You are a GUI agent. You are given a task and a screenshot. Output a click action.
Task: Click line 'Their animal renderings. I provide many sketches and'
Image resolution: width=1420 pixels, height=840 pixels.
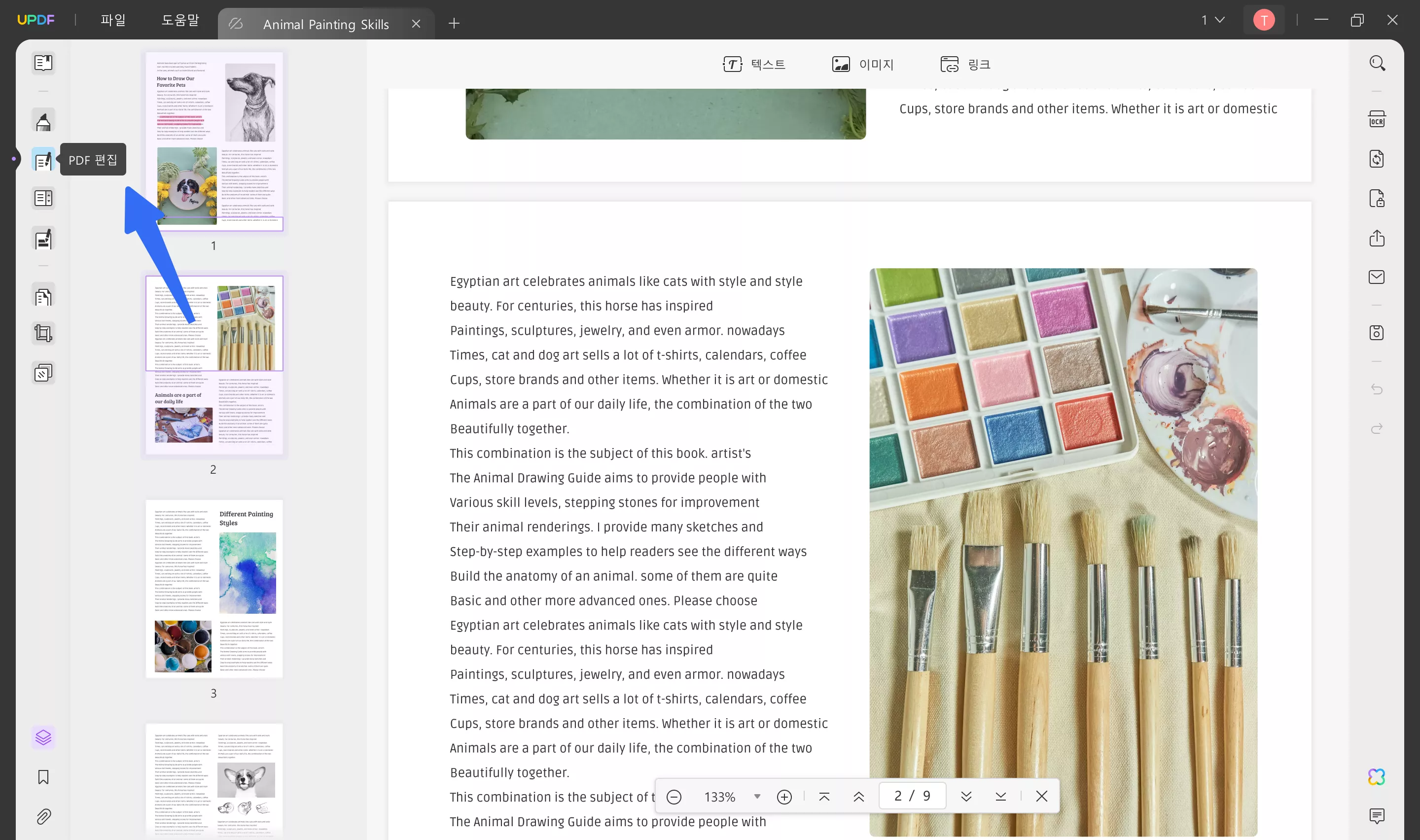[606, 527]
